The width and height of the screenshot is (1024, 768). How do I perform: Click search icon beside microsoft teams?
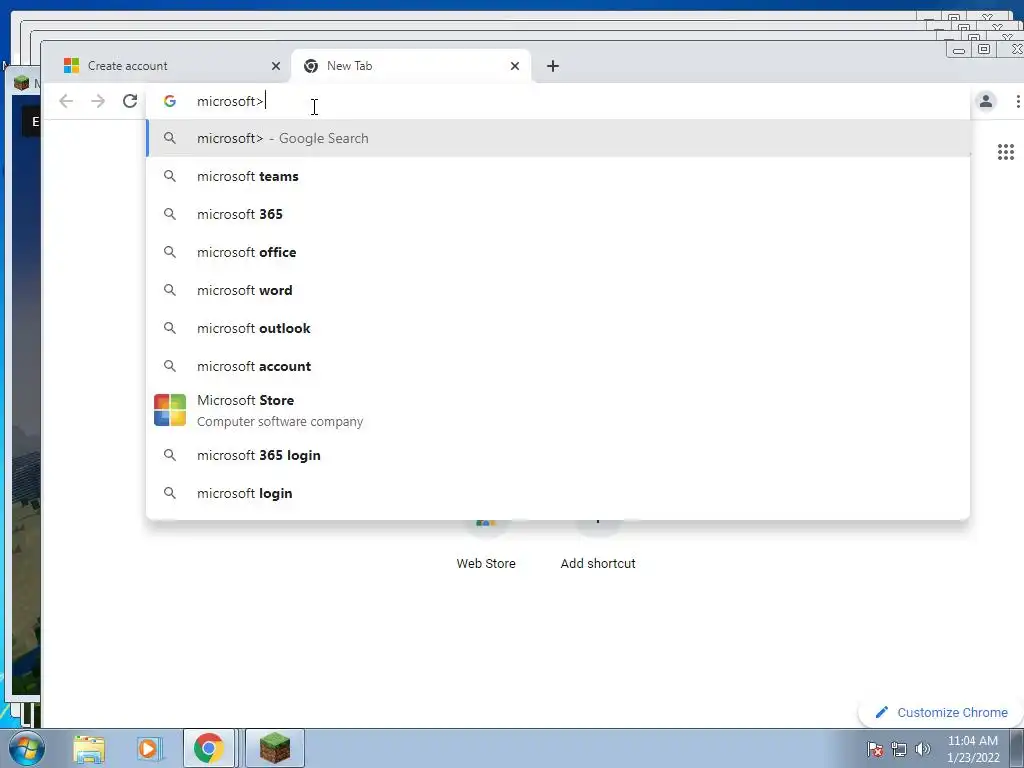click(170, 176)
